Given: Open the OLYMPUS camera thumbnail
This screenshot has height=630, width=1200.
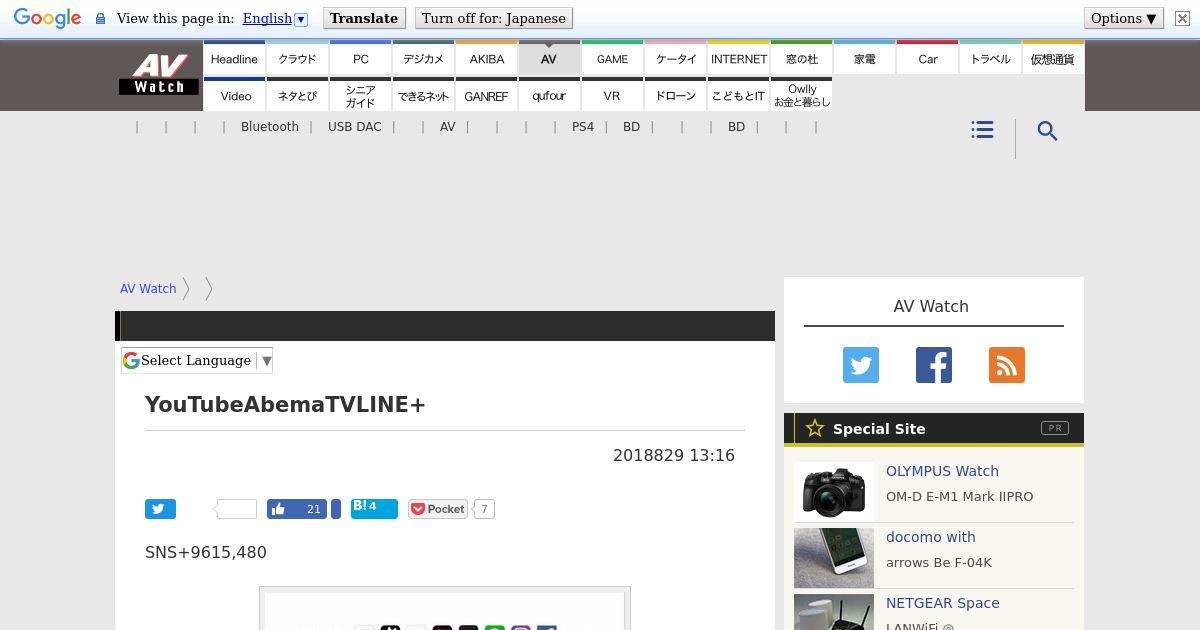Looking at the screenshot, I should pos(834,492).
